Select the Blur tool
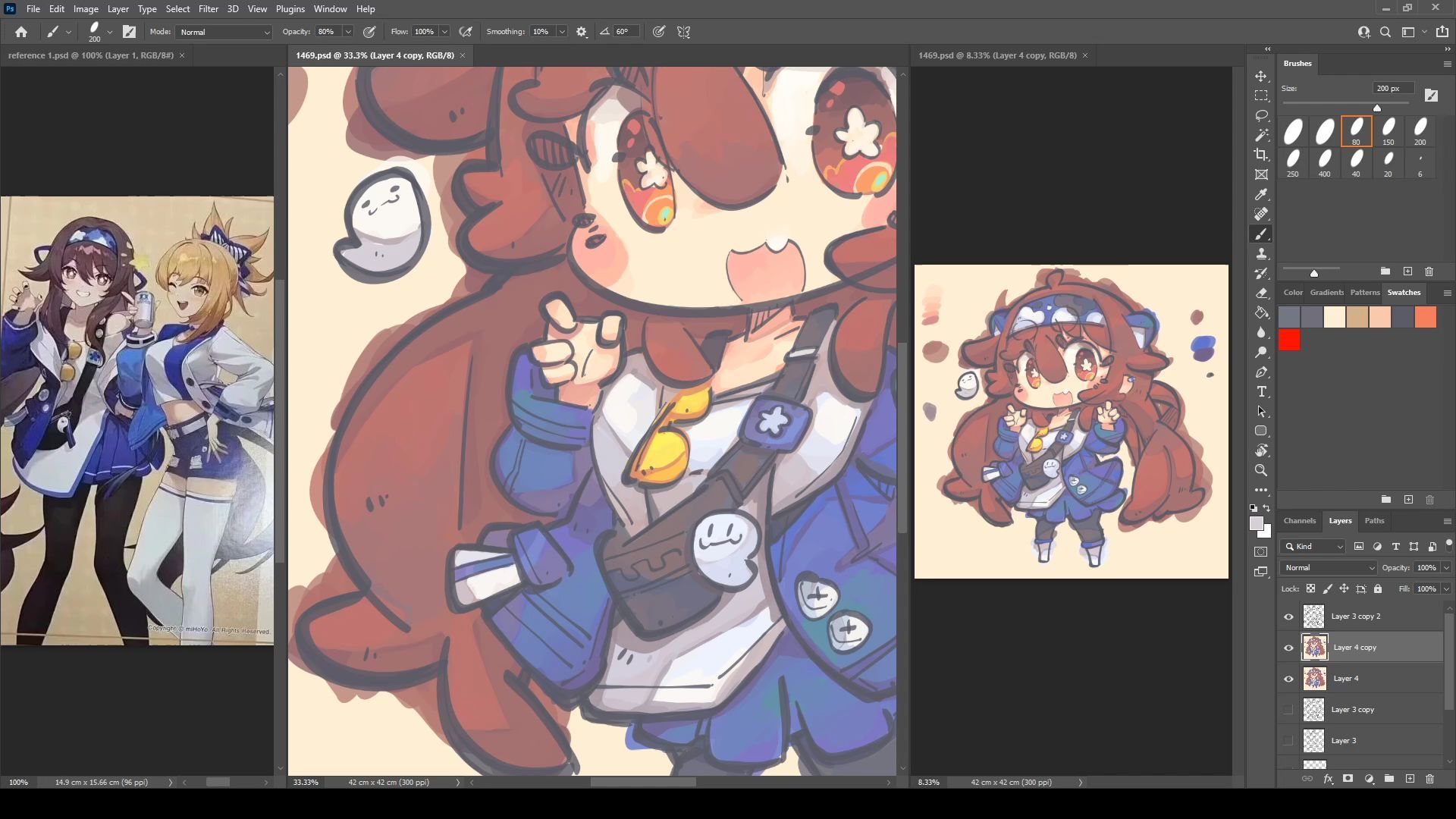Viewport: 1456px width, 819px height. coord(1261,332)
